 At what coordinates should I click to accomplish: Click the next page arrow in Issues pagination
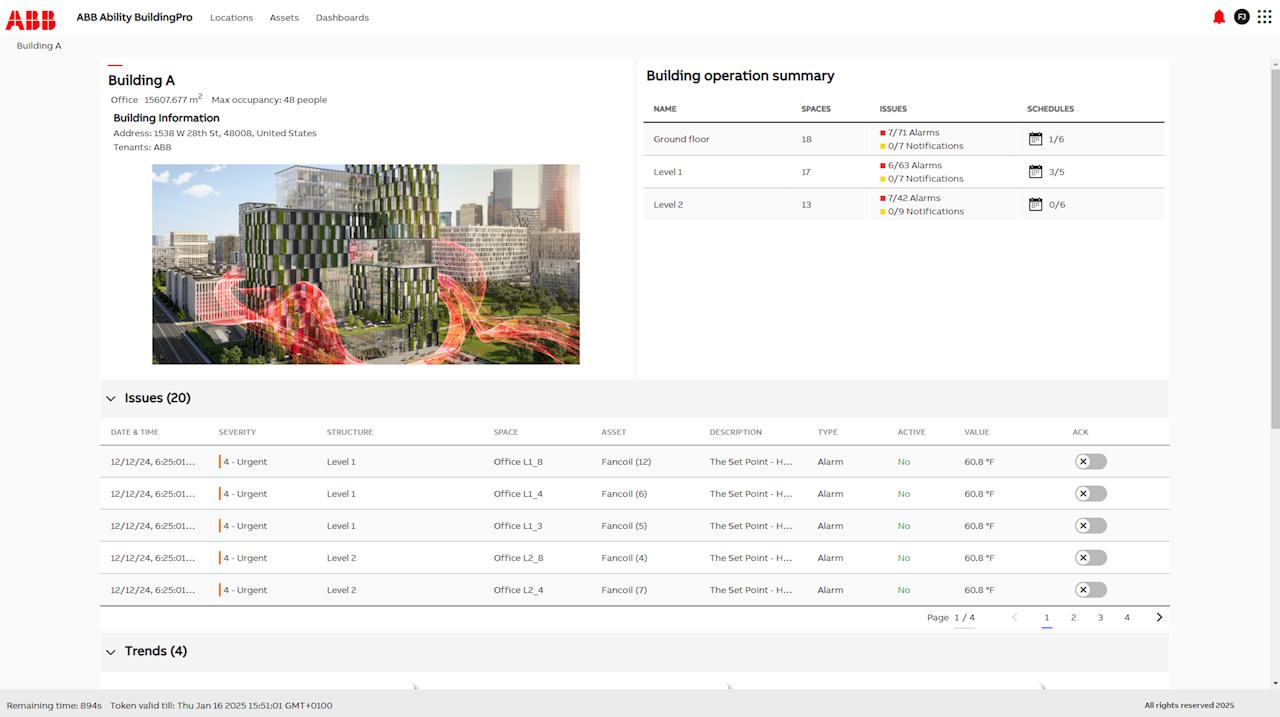tap(1159, 617)
